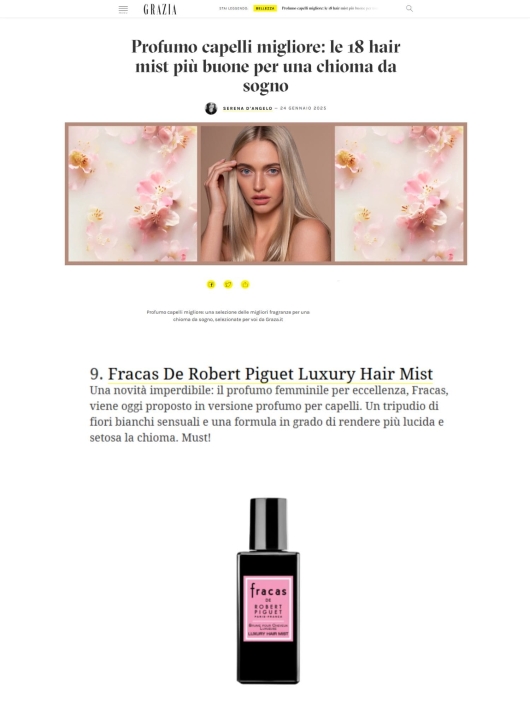Click the left pink blossoms image
Image resolution: width=530 pixels, height=707 pixels.
coord(133,193)
